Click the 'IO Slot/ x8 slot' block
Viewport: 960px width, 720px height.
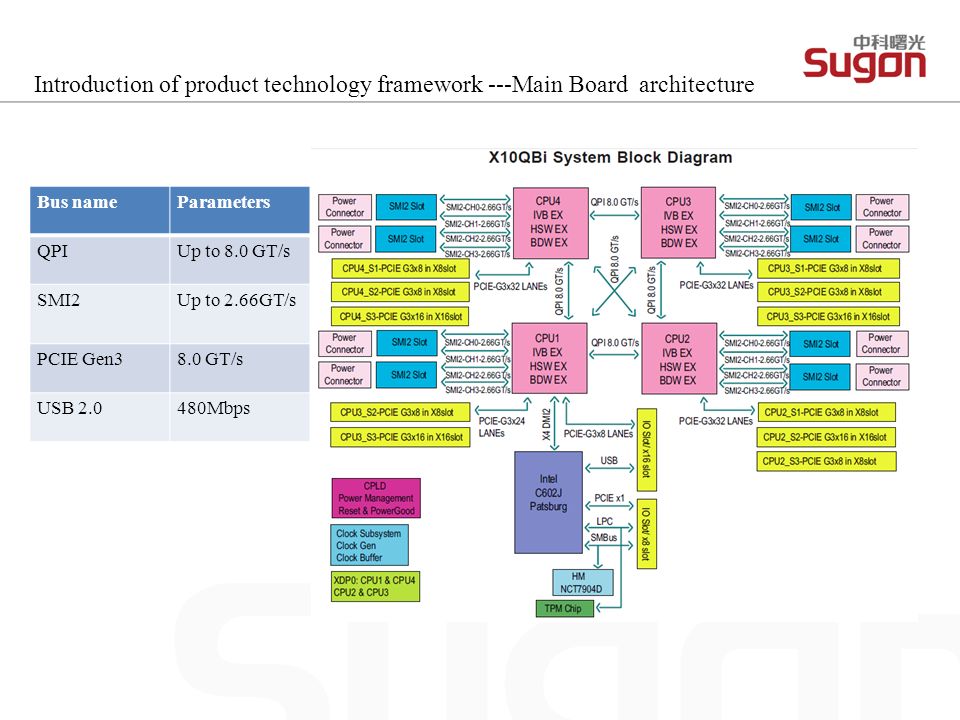(x=647, y=534)
